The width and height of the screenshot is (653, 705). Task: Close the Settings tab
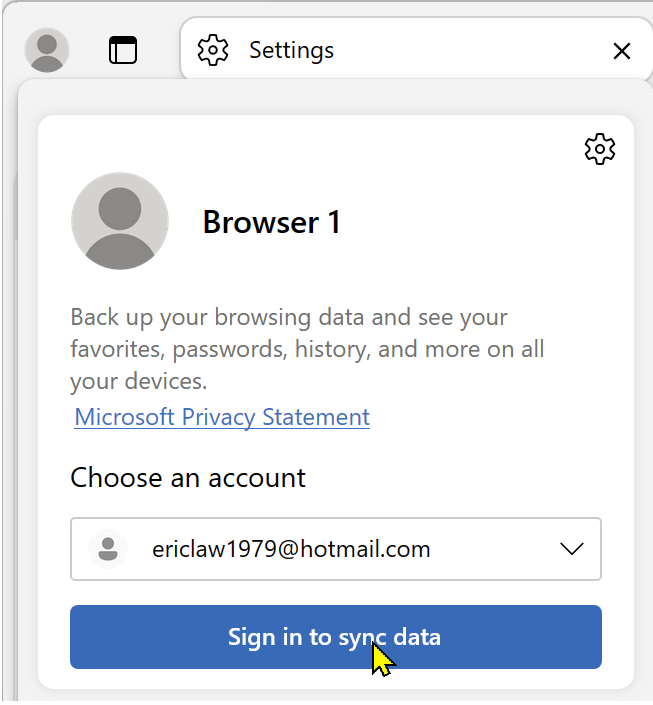621,51
